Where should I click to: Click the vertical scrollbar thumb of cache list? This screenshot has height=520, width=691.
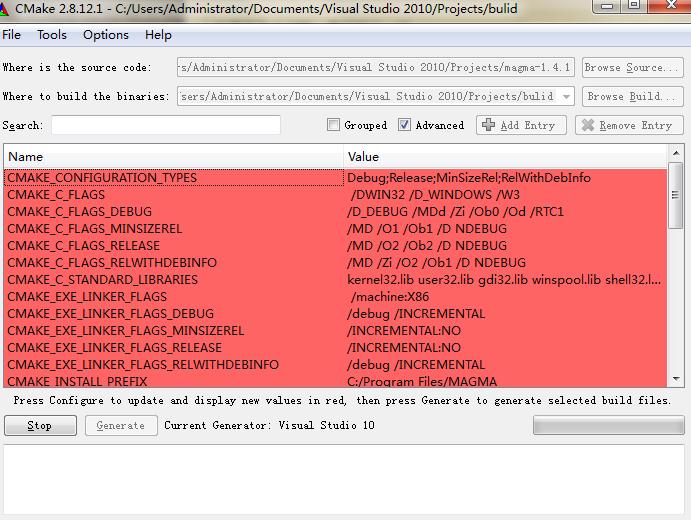pyautogui.click(x=675, y=195)
